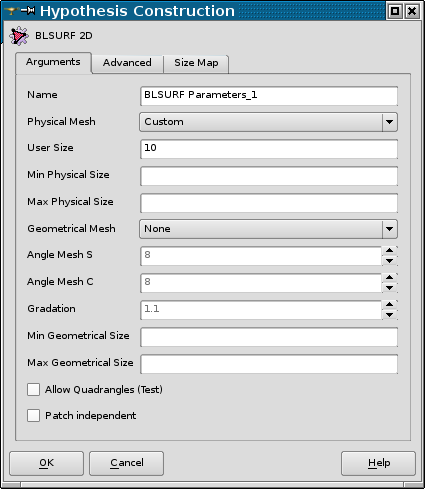
Task: Toggle Patch independent checkbox
Action: pyautogui.click(x=33, y=416)
